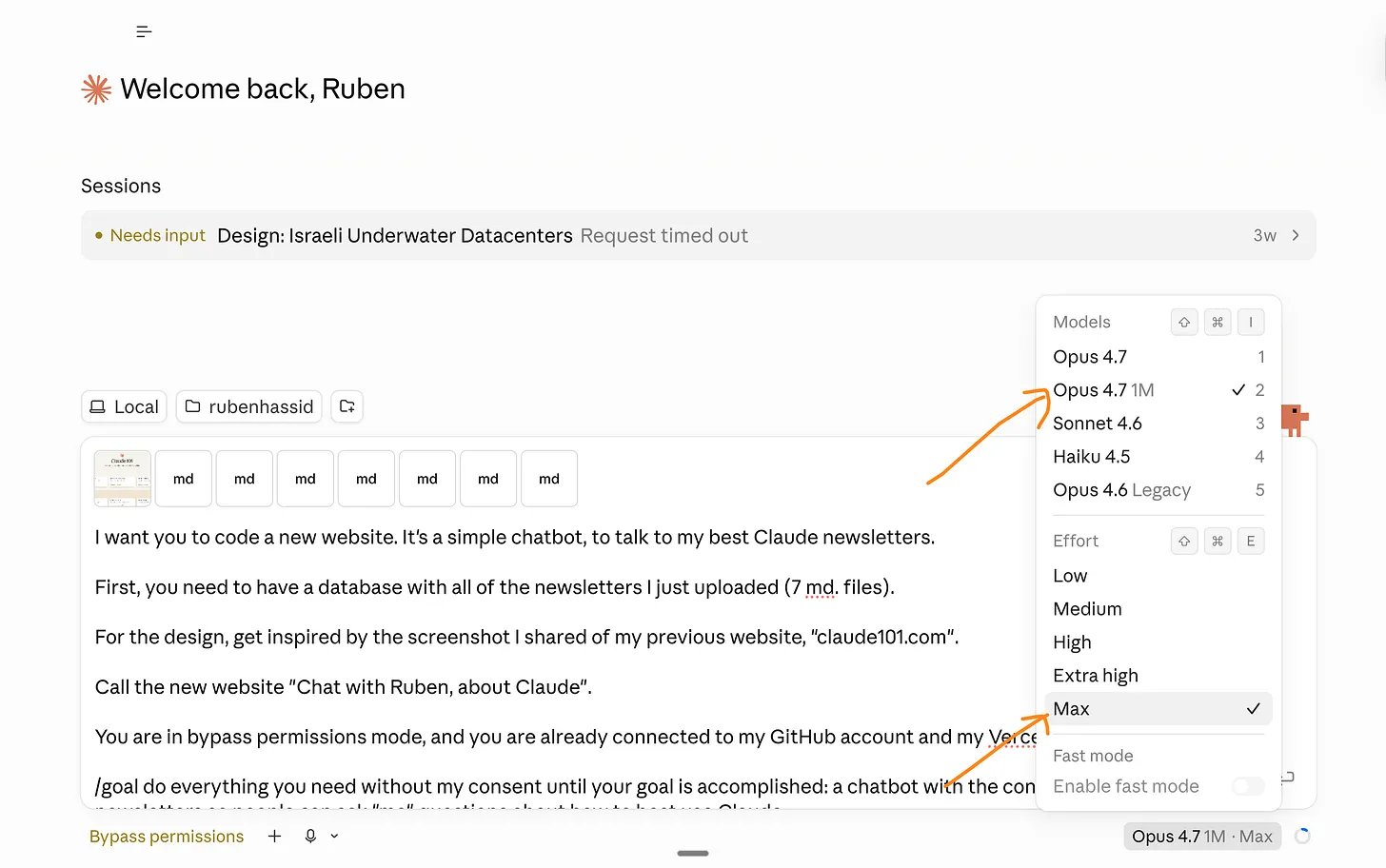Click the orange pixel mascot icon
The image size is (1386, 868).
point(1295,419)
